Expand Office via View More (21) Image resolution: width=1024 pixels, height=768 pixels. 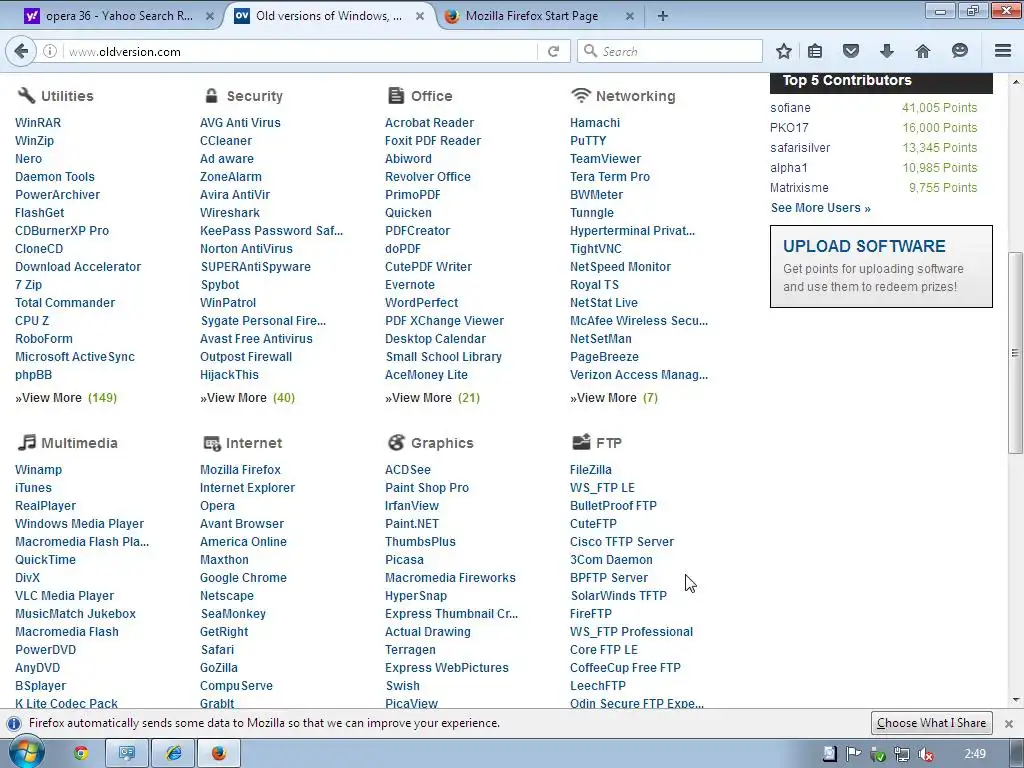point(432,398)
